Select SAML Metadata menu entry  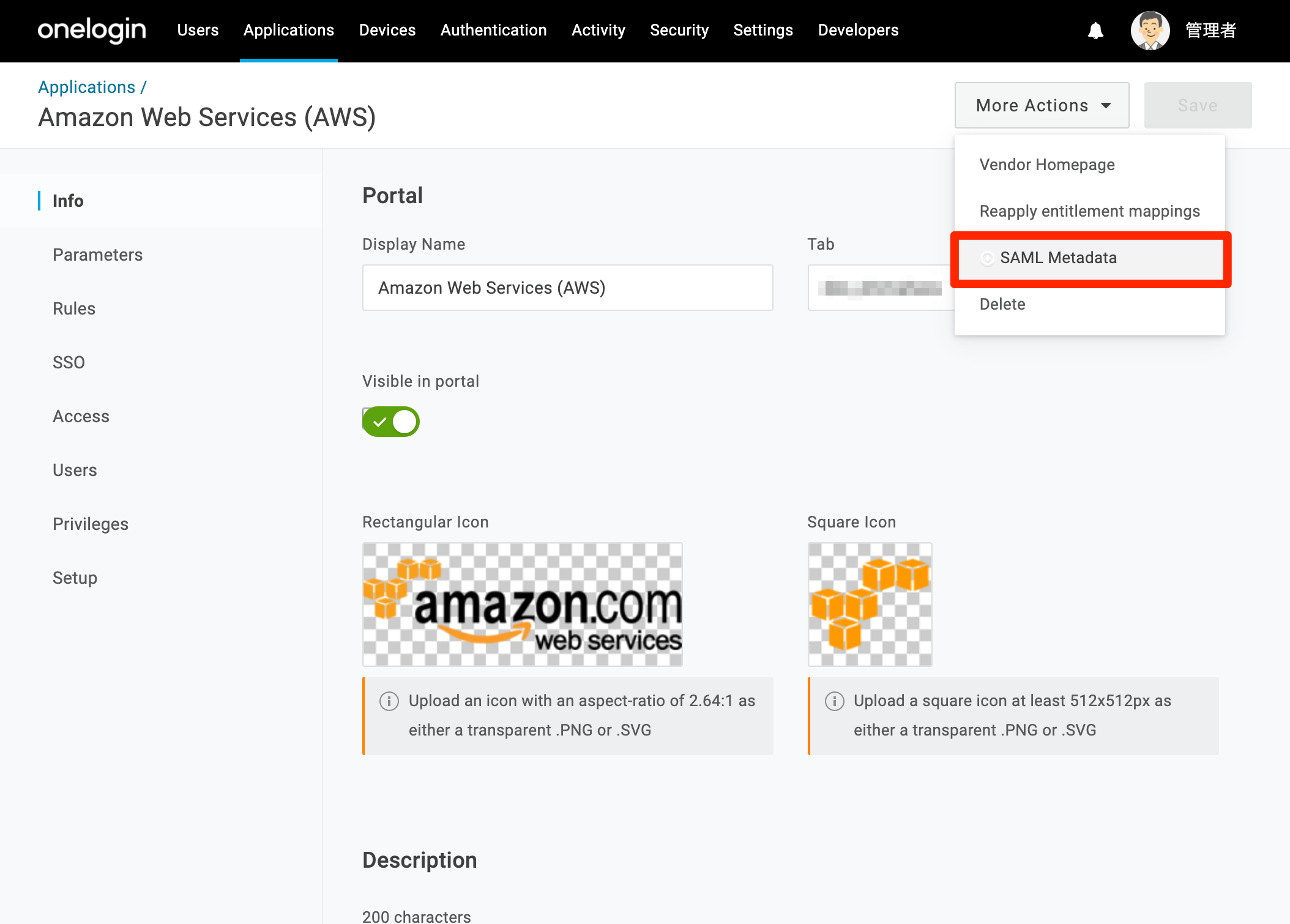pyautogui.click(x=1089, y=258)
